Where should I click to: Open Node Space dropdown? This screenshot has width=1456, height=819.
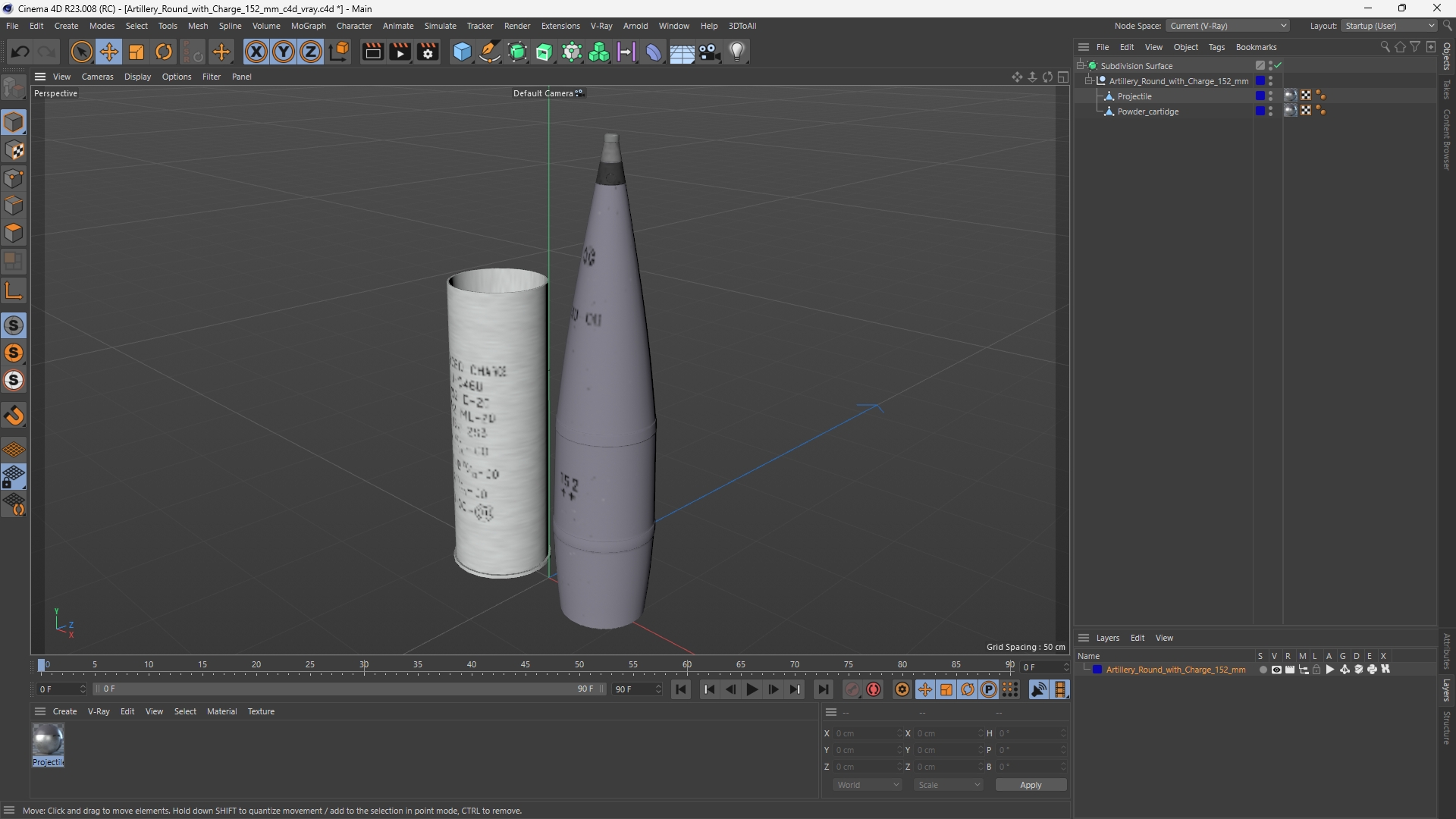point(1227,26)
